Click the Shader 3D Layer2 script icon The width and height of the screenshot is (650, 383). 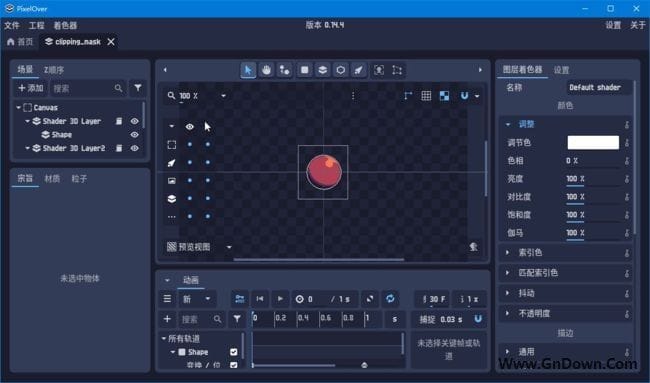pyautogui.click(x=119, y=148)
